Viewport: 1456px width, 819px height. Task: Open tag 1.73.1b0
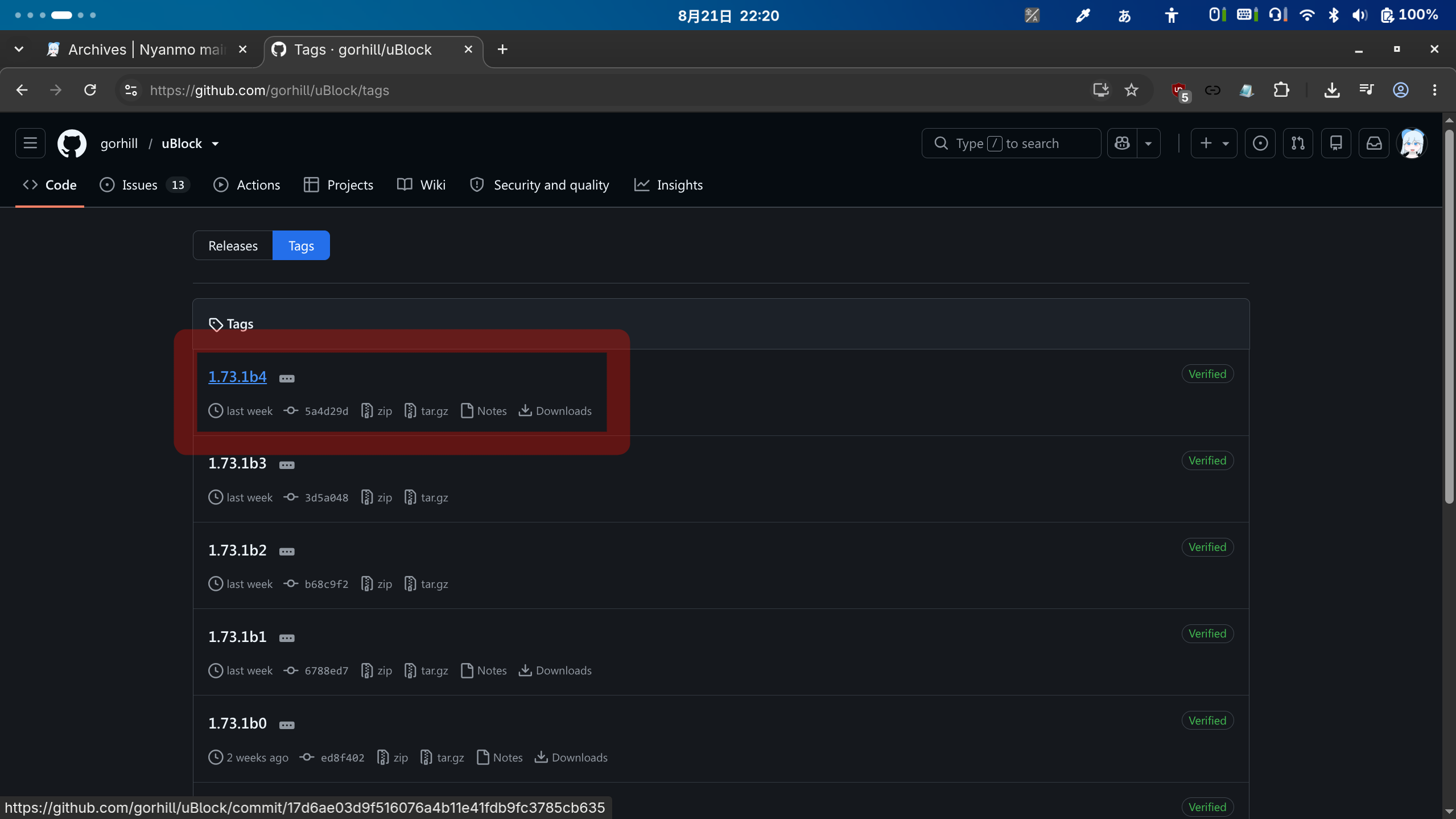[x=237, y=723]
